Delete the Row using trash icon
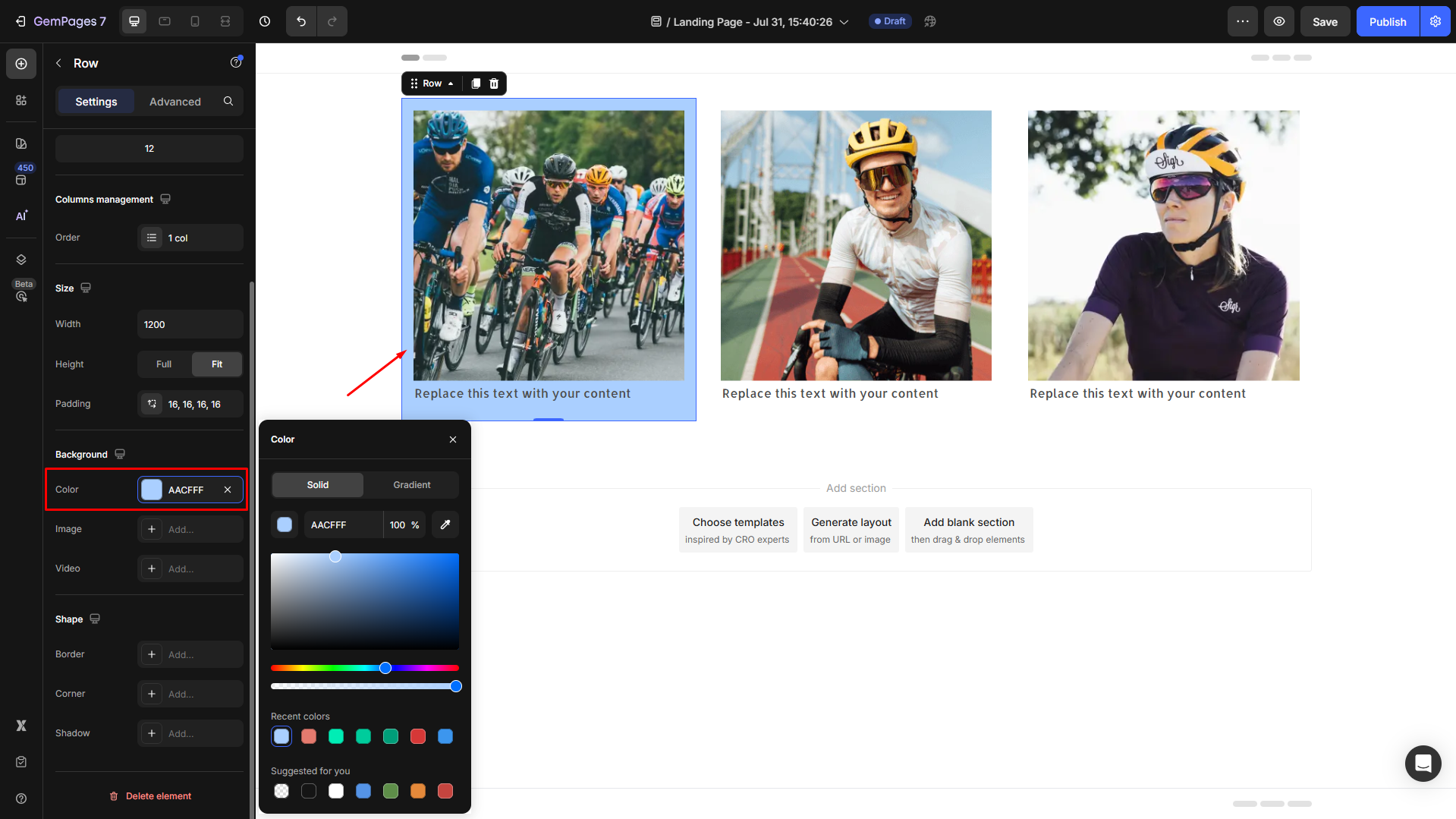Viewport: 1456px width, 819px height. tap(494, 83)
